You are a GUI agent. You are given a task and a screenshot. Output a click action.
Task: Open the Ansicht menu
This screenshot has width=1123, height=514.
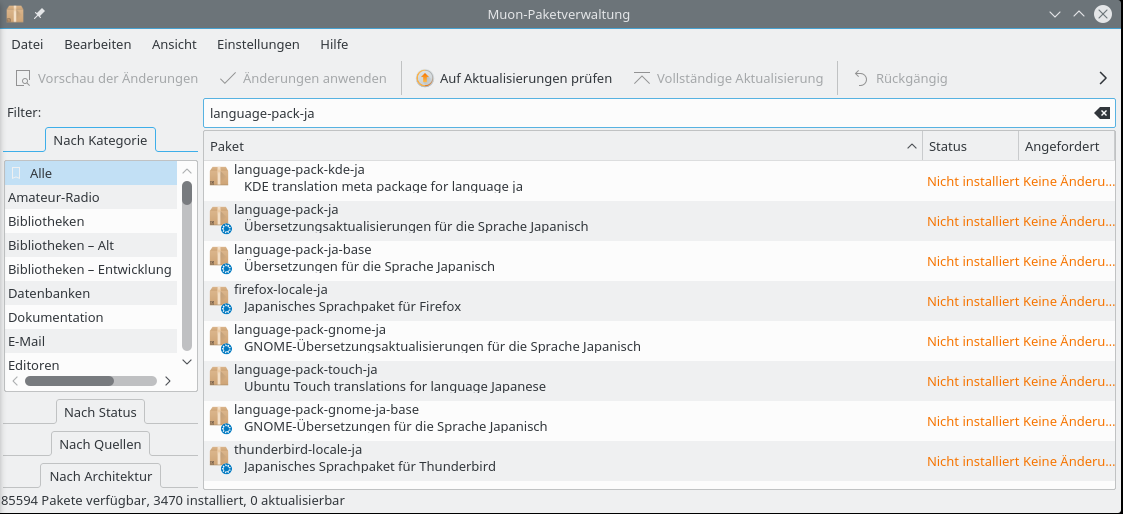point(174,44)
